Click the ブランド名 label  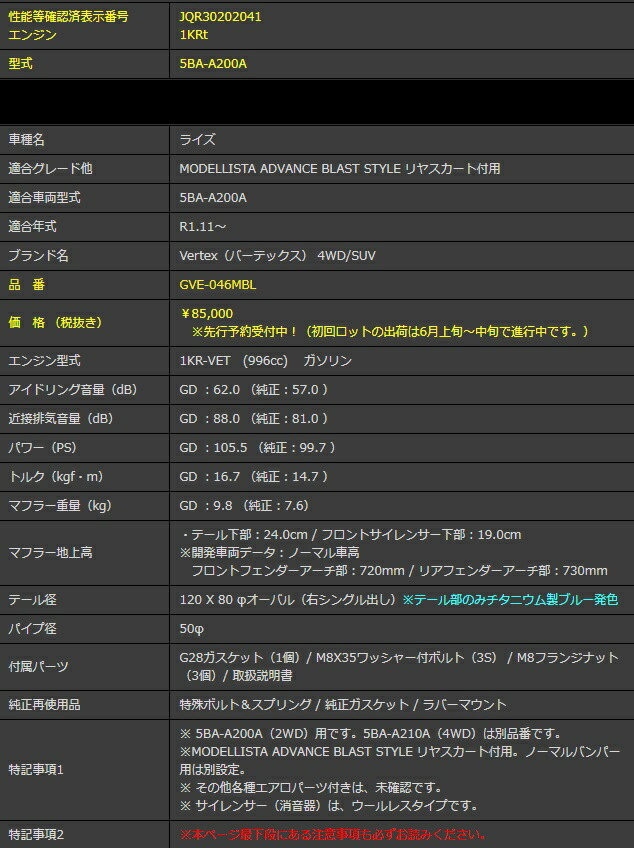[x=38, y=255]
